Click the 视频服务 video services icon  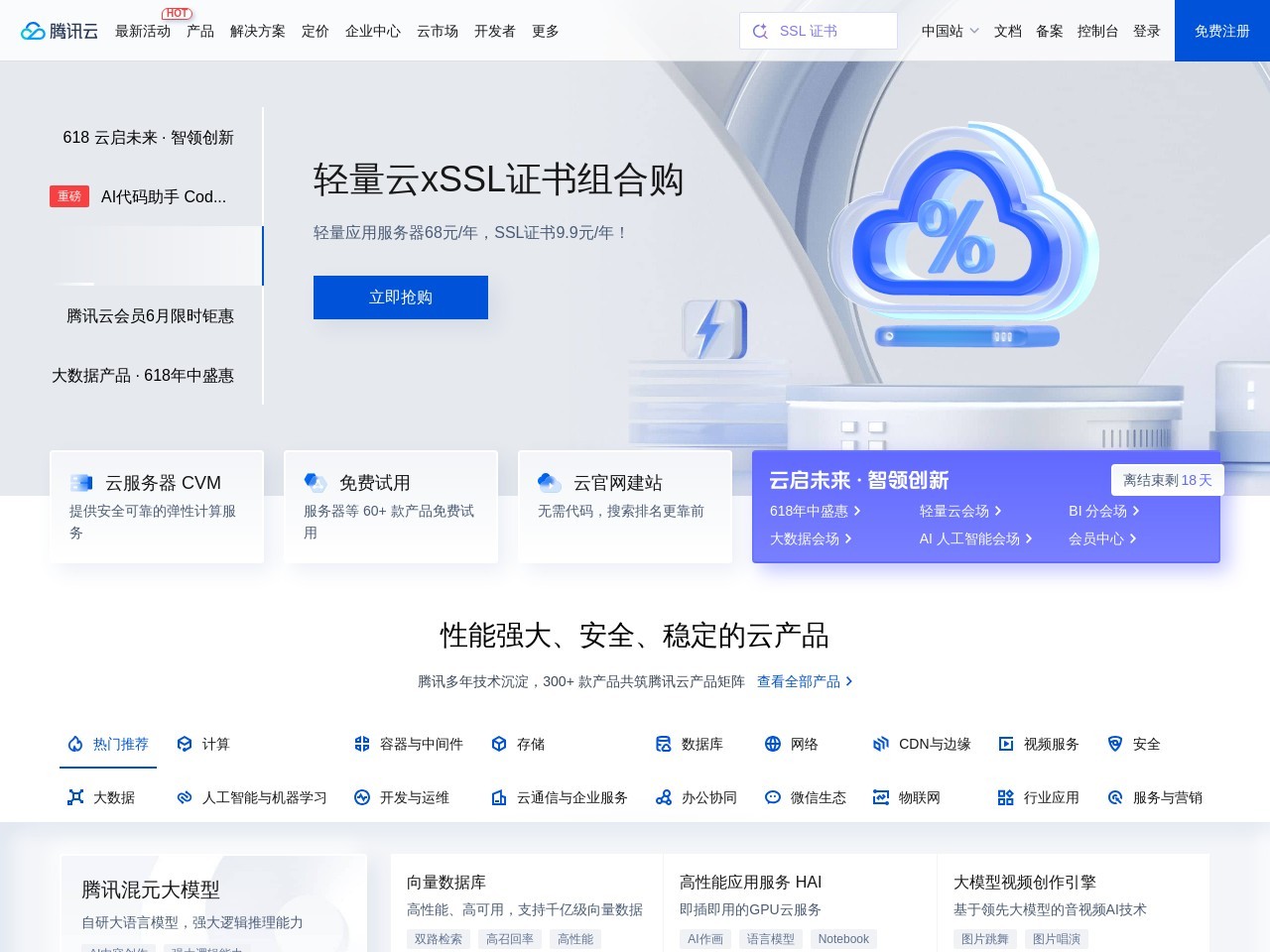click(x=1006, y=744)
